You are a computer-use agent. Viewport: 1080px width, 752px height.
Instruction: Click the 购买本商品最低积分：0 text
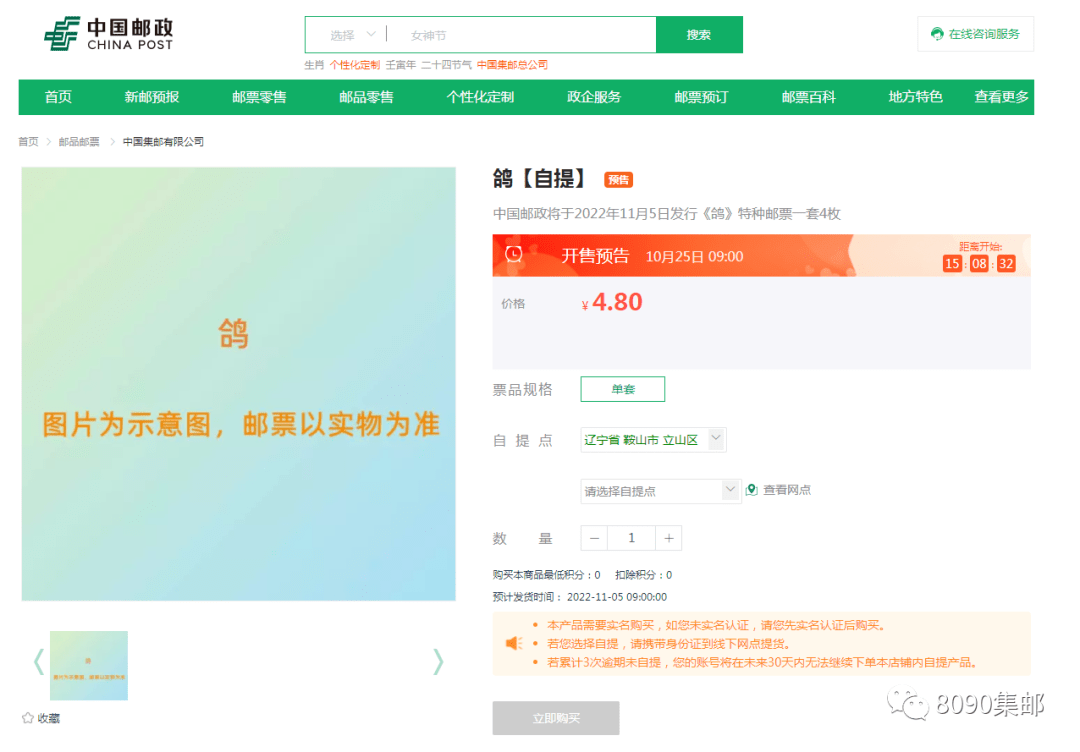tap(546, 575)
